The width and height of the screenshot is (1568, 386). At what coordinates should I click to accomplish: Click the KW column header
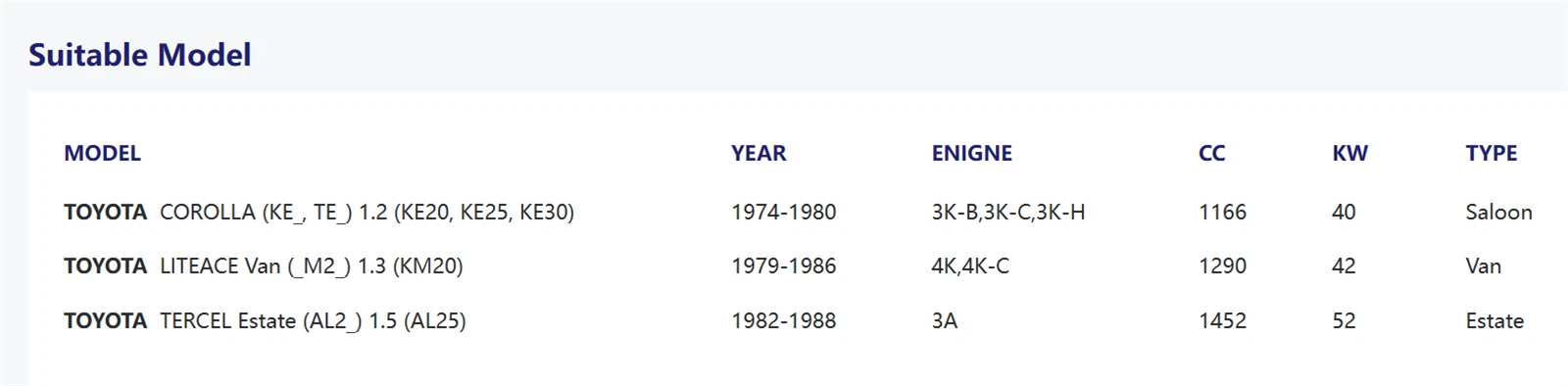tap(1349, 153)
